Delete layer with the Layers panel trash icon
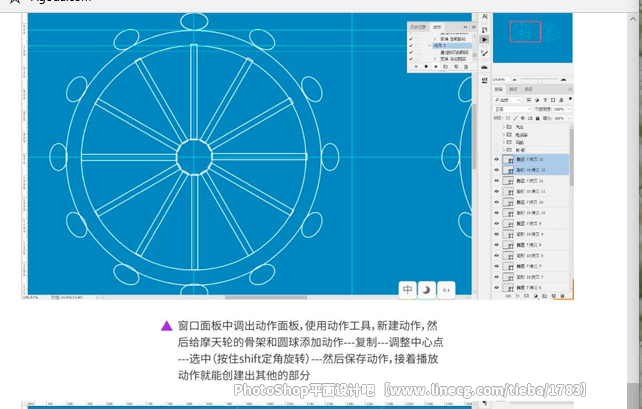Image resolution: width=642 pixels, height=409 pixels. 563,296
